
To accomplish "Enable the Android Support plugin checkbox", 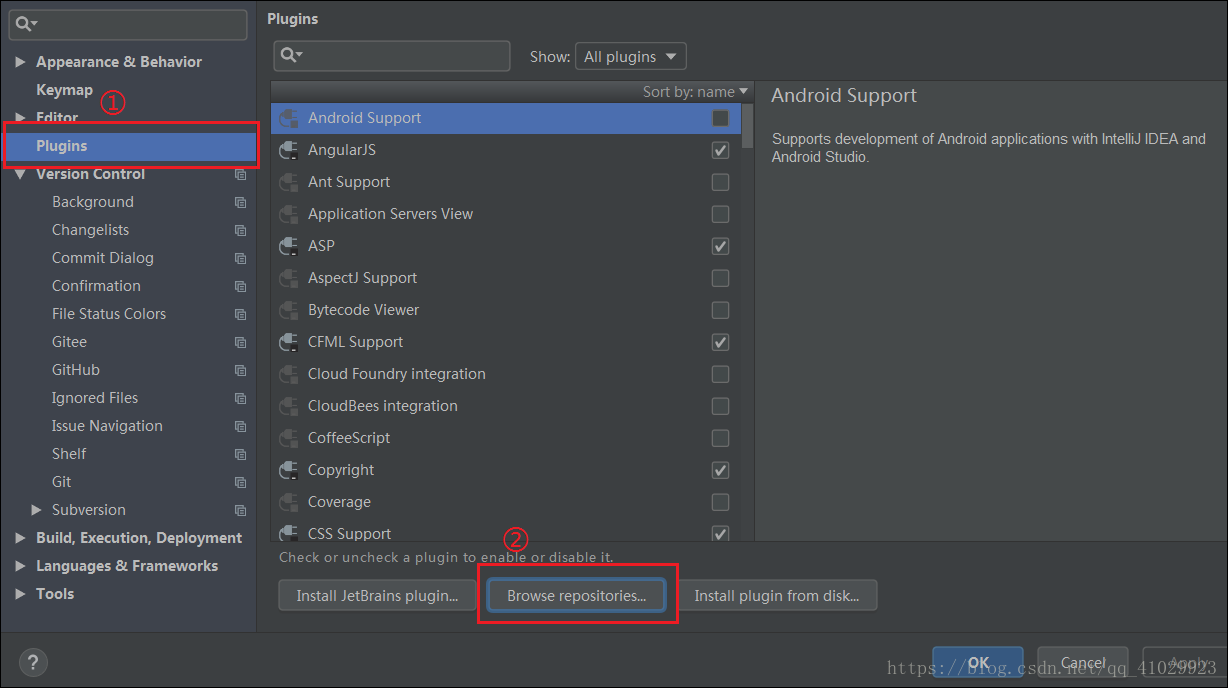I will 720,118.
